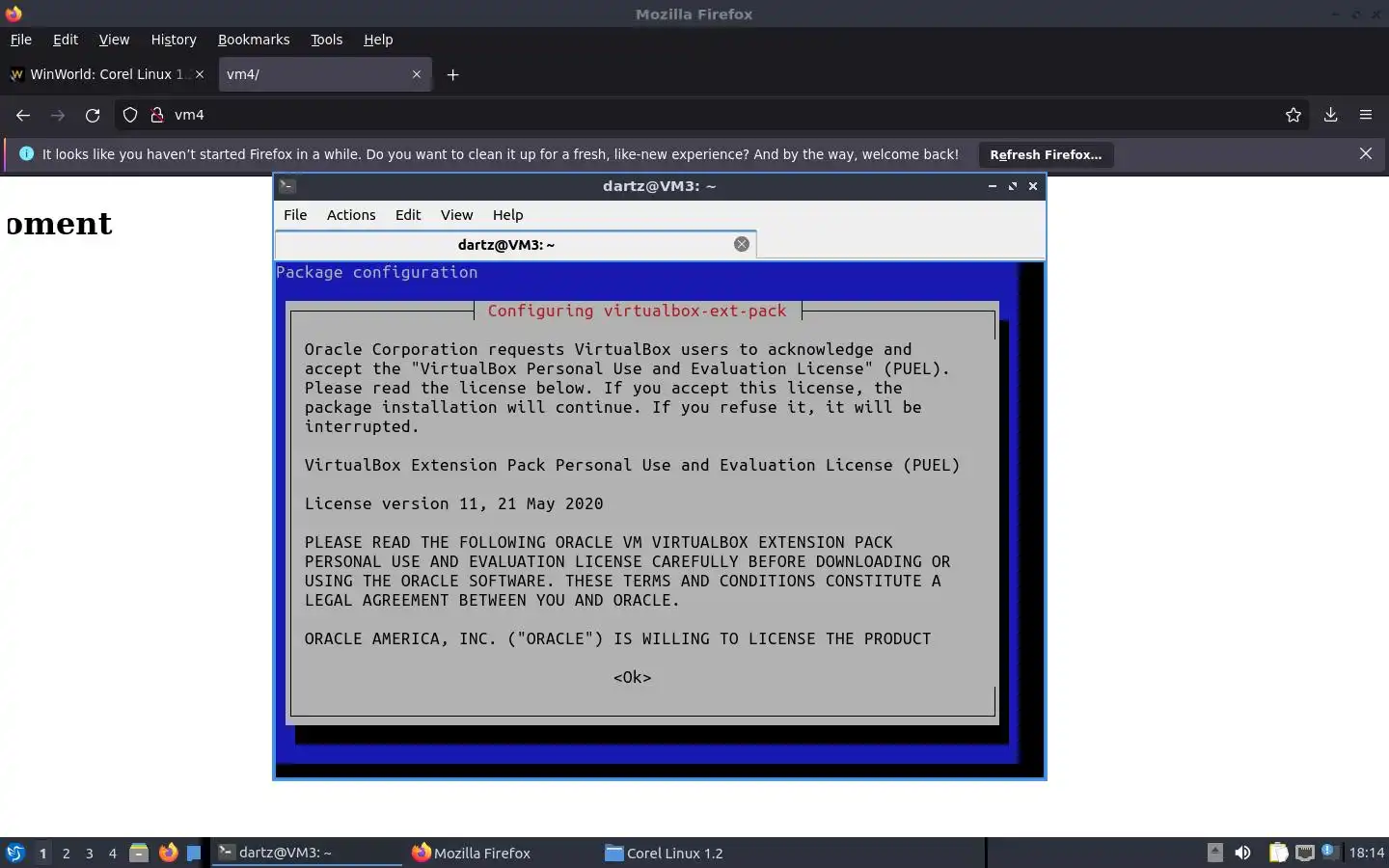Switch to workspace 4

pyautogui.click(x=113, y=853)
